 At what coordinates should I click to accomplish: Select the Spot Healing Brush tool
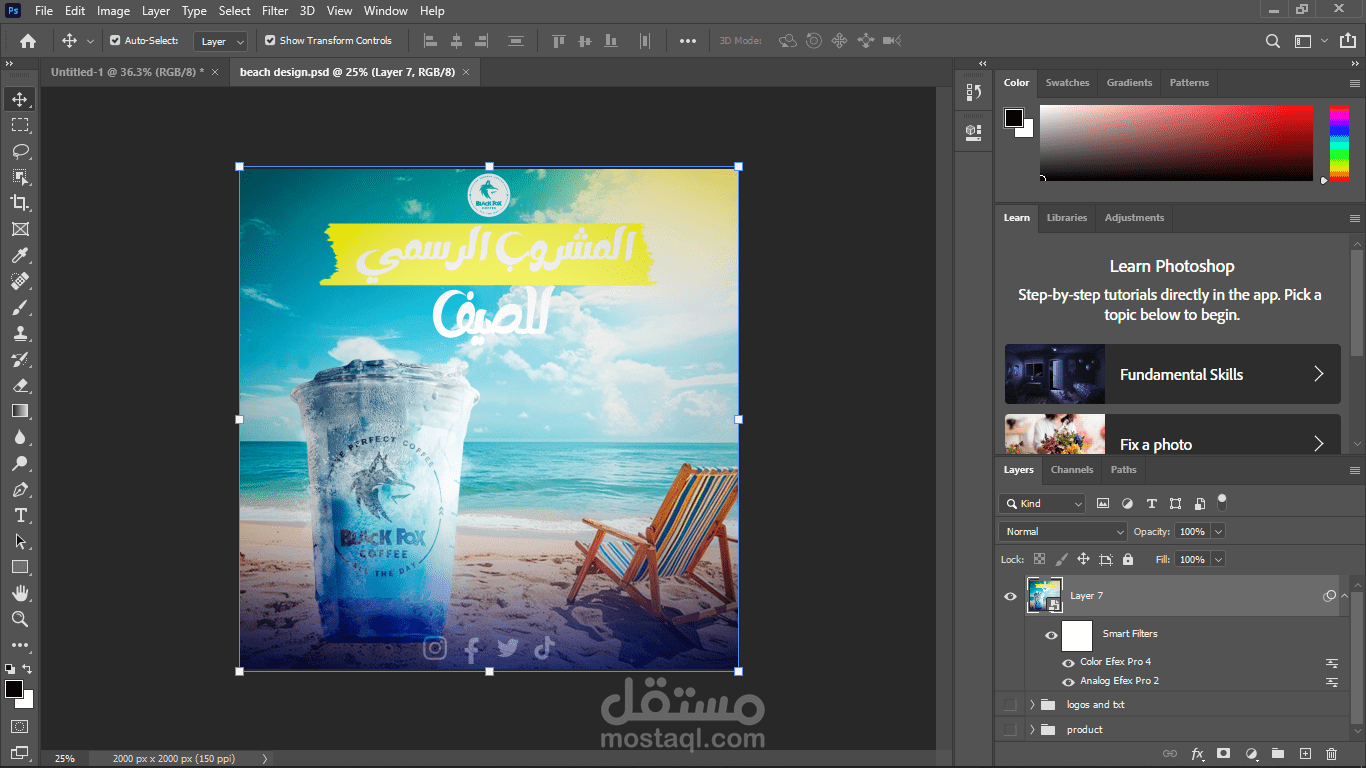pyautogui.click(x=19, y=281)
